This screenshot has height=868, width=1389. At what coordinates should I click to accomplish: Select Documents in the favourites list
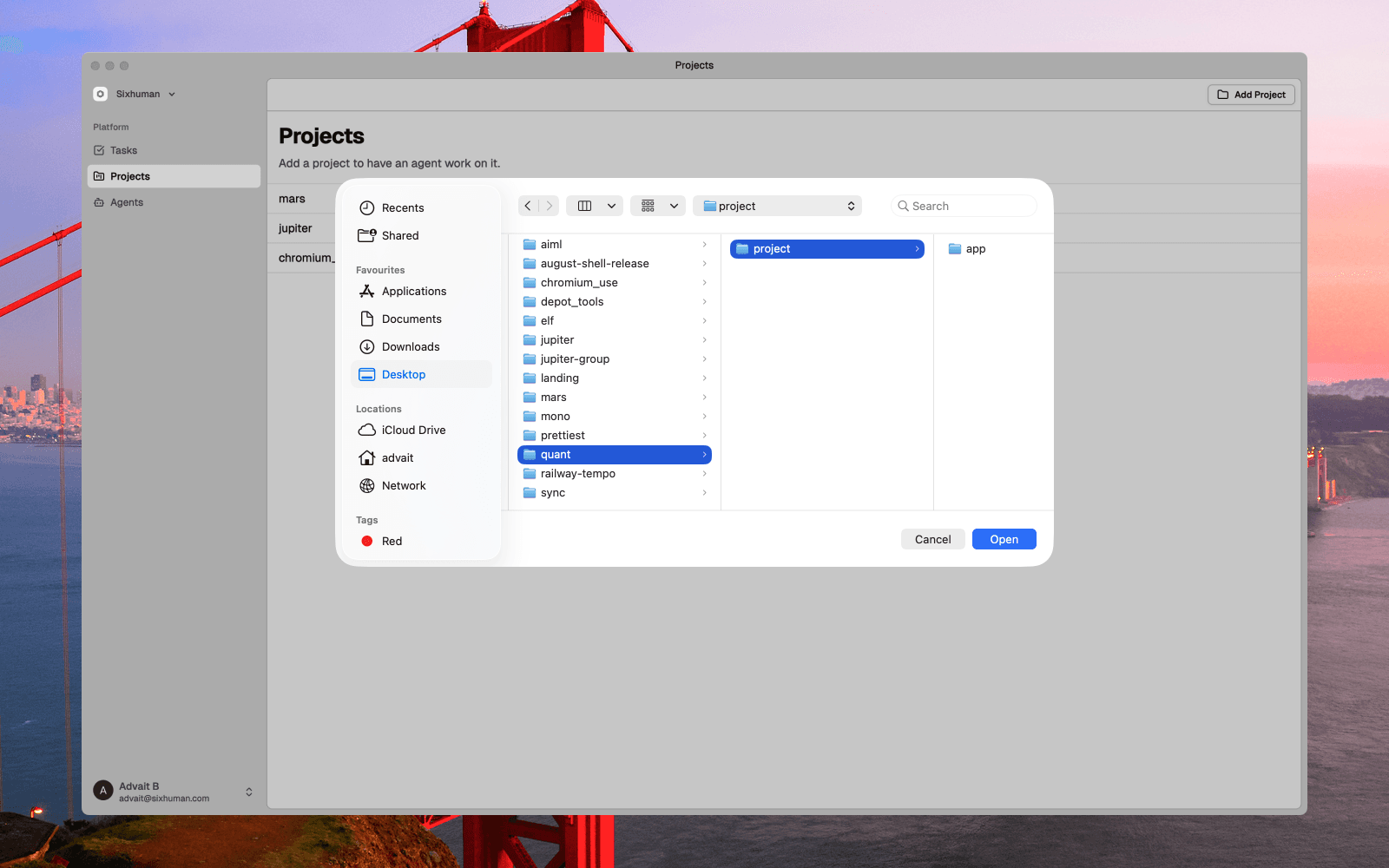(x=410, y=319)
